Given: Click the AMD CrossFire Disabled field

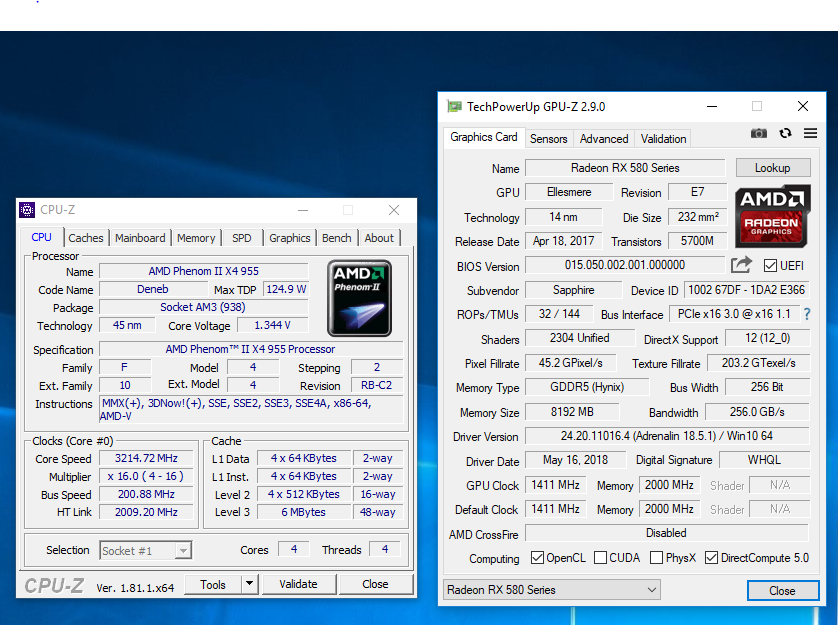Looking at the screenshot, I should 666,533.
